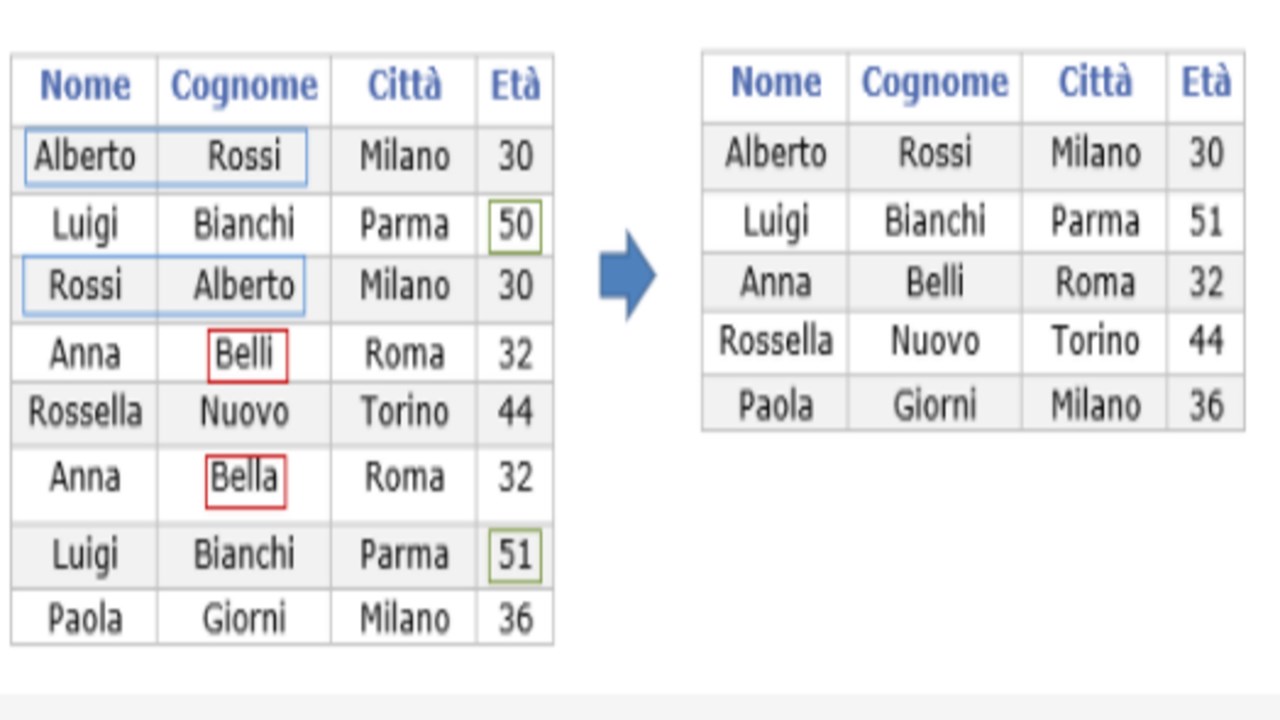
Task: Click the "Nome" header in the left table
Action: (x=85, y=87)
